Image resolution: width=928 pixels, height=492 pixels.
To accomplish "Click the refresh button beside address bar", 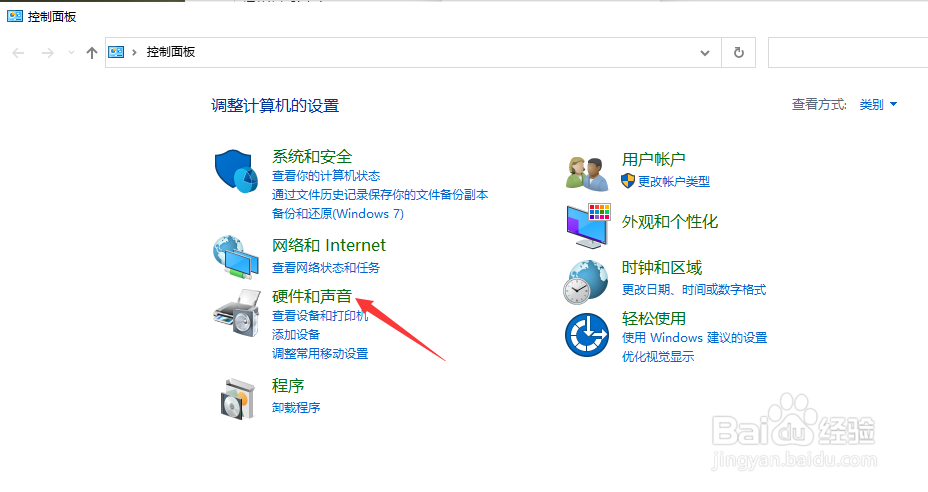I will [x=739, y=52].
